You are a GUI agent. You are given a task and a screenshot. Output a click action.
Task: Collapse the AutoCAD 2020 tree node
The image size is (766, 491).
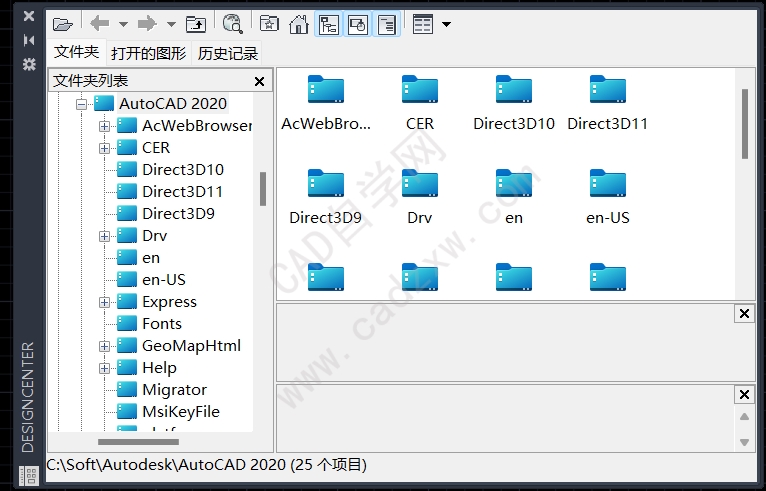pos(82,104)
